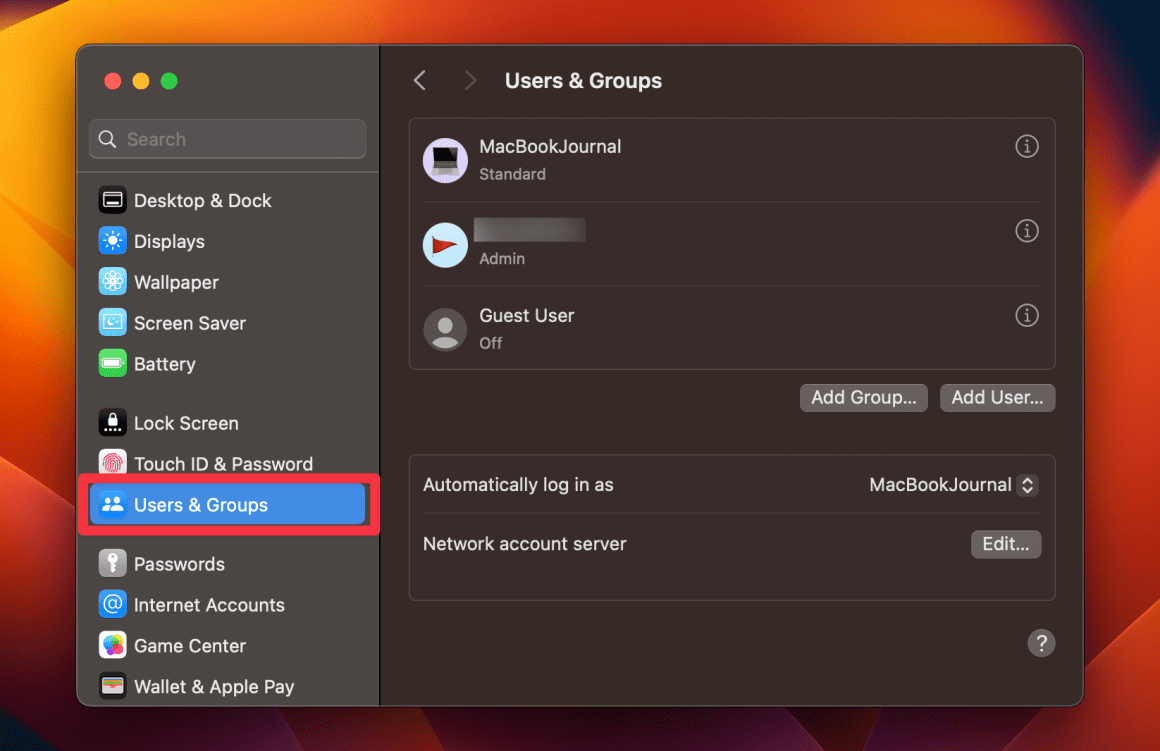The height and width of the screenshot is (751, 1160).
Task: Open Battery settings
Action: click(166, 364)
